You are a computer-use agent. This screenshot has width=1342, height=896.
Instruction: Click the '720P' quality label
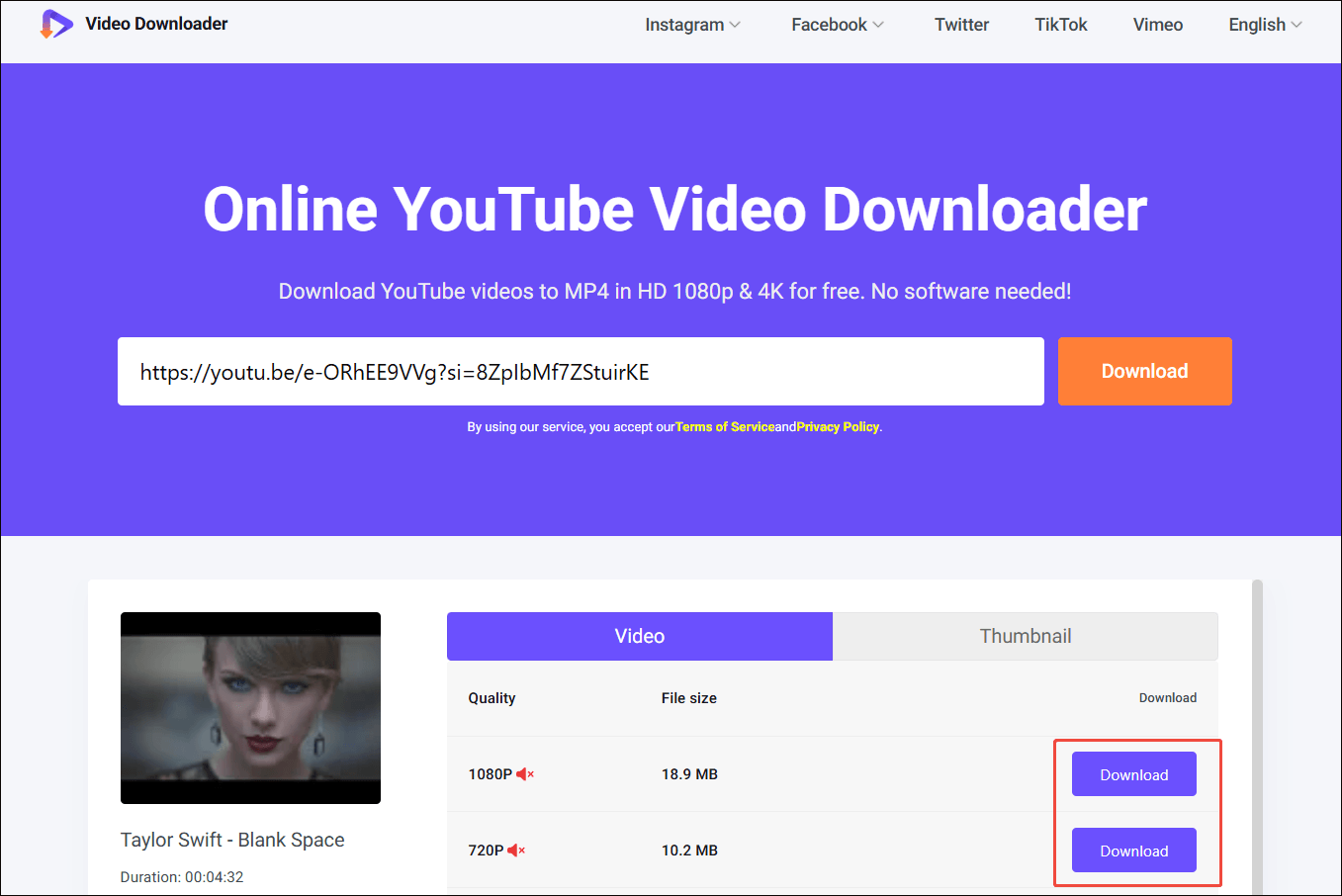[x=486, y=851]
